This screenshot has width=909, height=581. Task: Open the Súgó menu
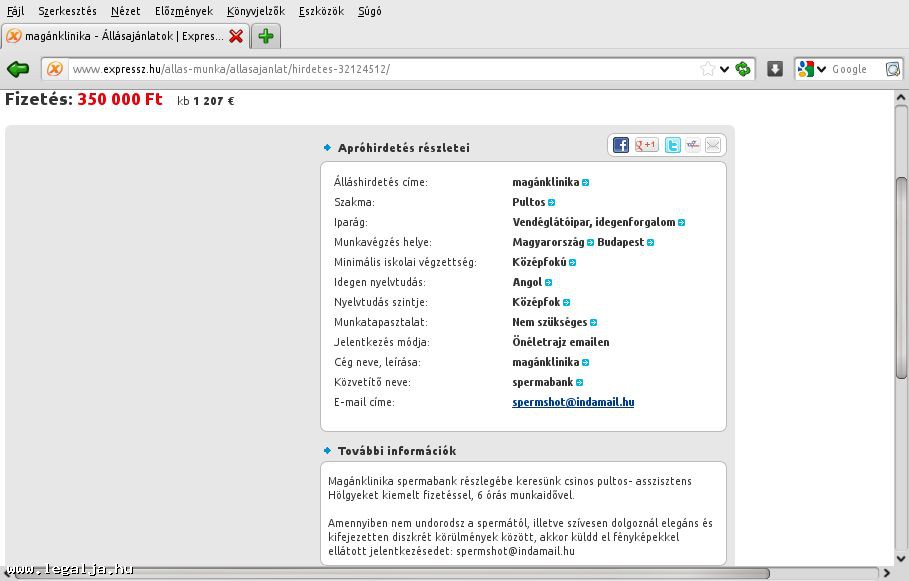370,11
